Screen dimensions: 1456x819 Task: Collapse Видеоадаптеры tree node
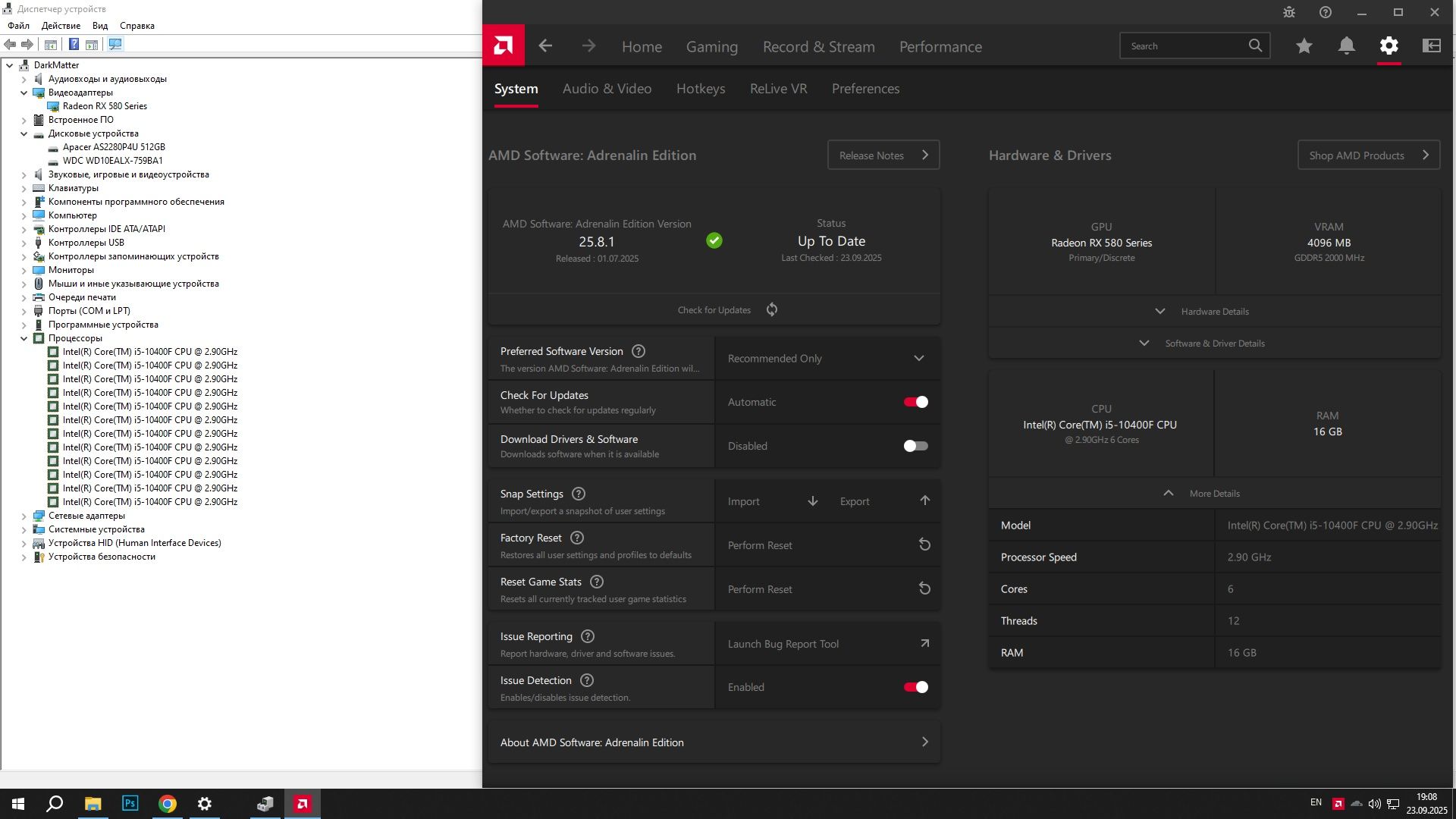tap(24, 93)
